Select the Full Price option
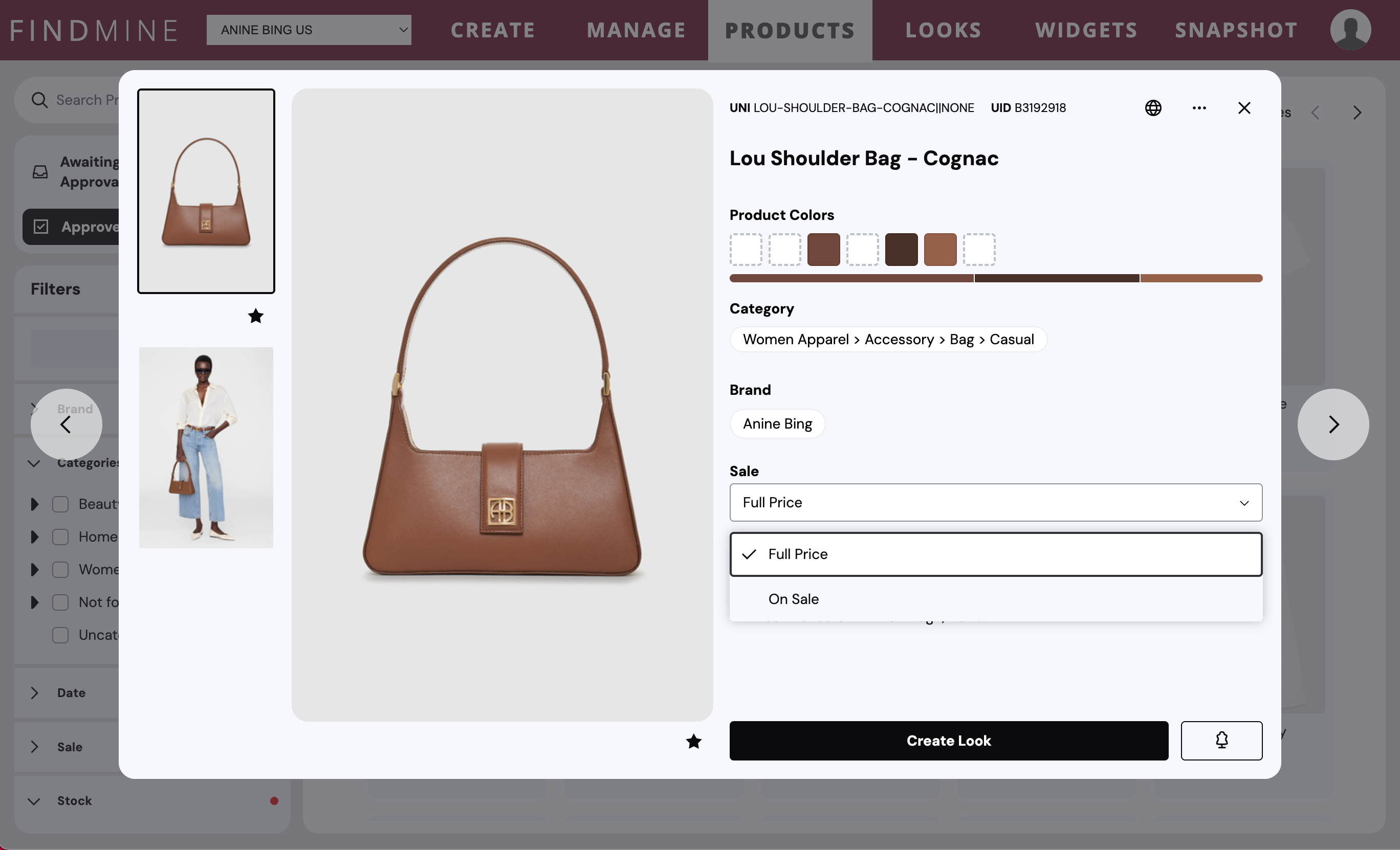This screenshot has height=850, width=1400. pos(995,554)
